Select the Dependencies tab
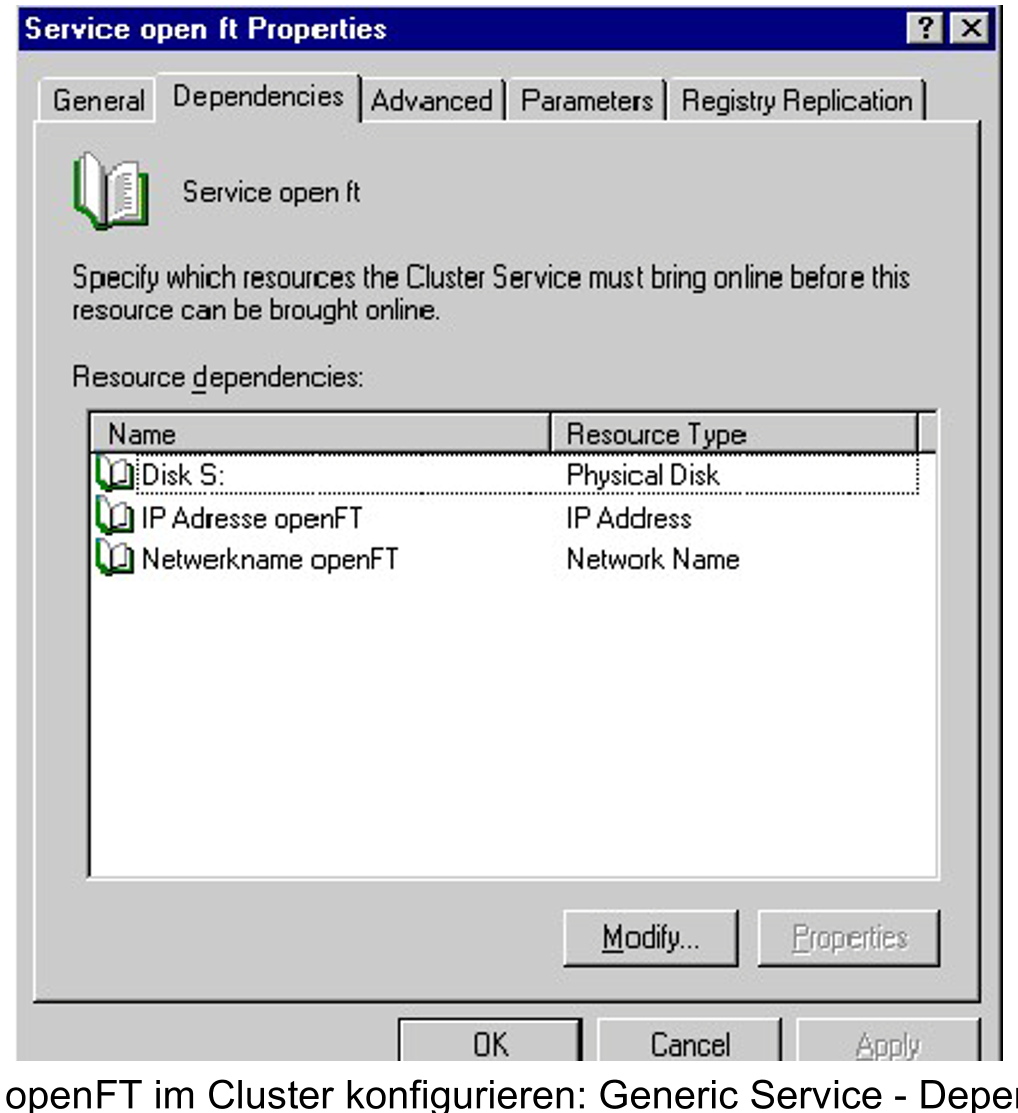 point(258,97)
